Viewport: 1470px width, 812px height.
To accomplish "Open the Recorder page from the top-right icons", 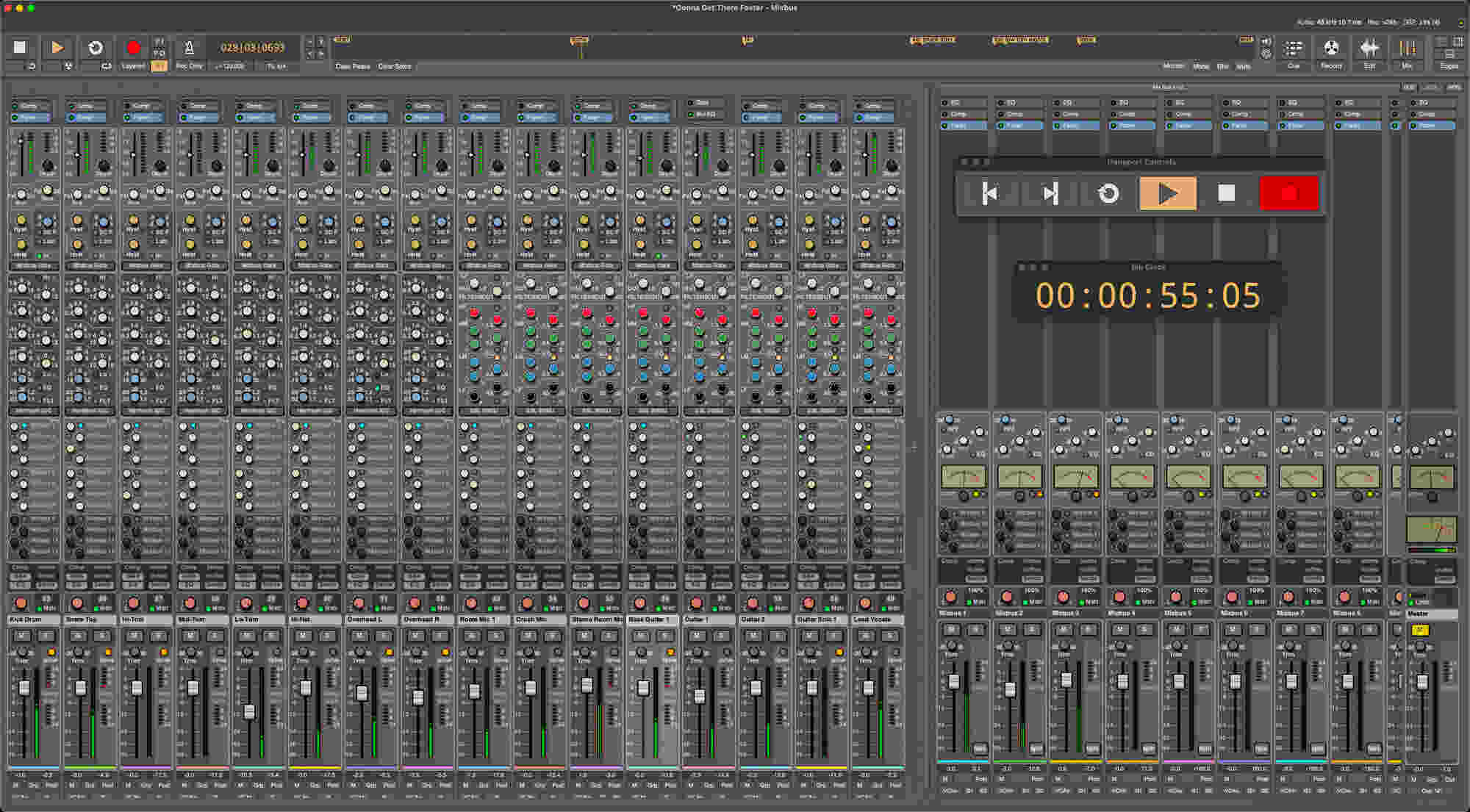I will 1331,50.
